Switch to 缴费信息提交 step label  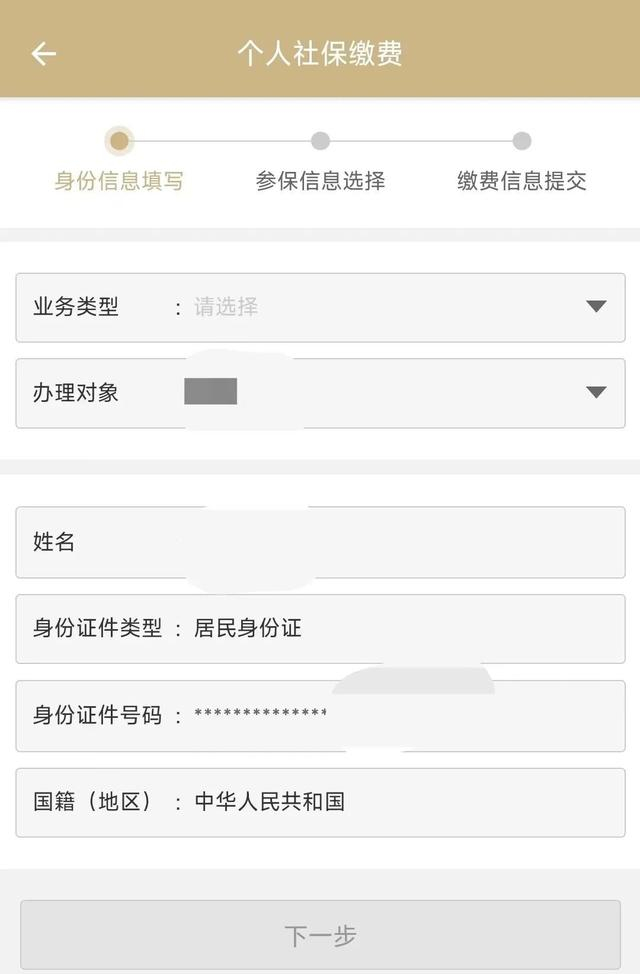pyautogui.click(x=522, y=181)
